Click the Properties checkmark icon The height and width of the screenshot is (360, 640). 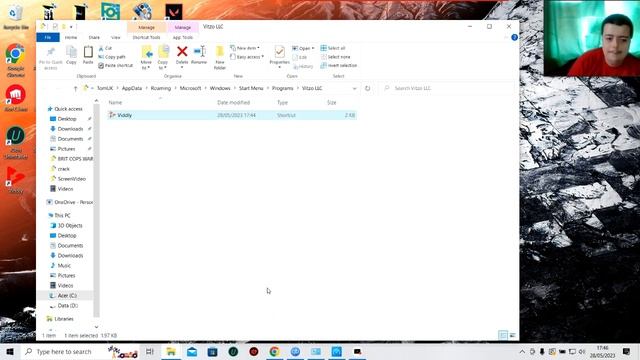280,52
